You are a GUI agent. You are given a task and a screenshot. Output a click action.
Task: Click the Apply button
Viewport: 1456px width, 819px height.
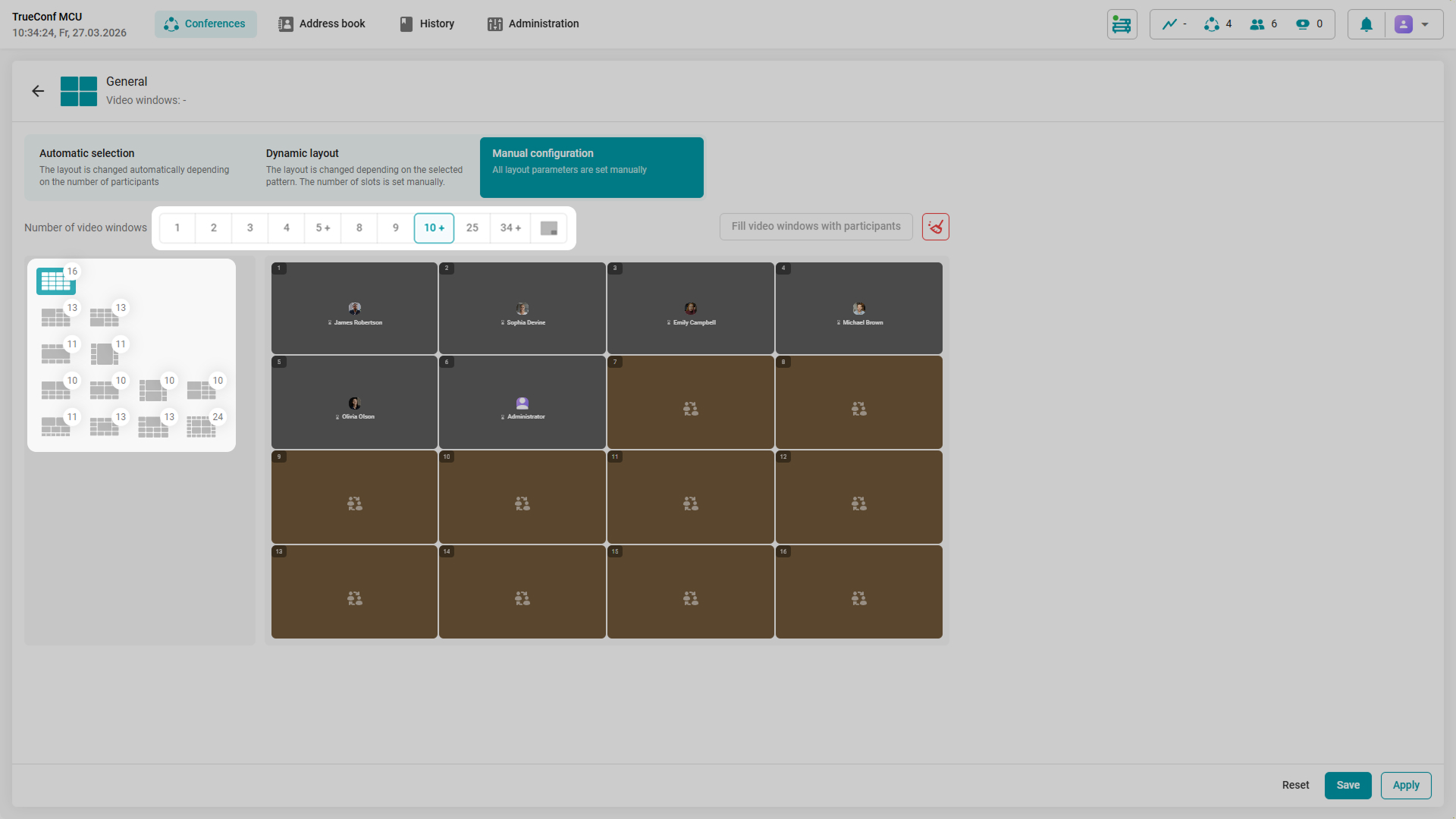[1405, 786]
